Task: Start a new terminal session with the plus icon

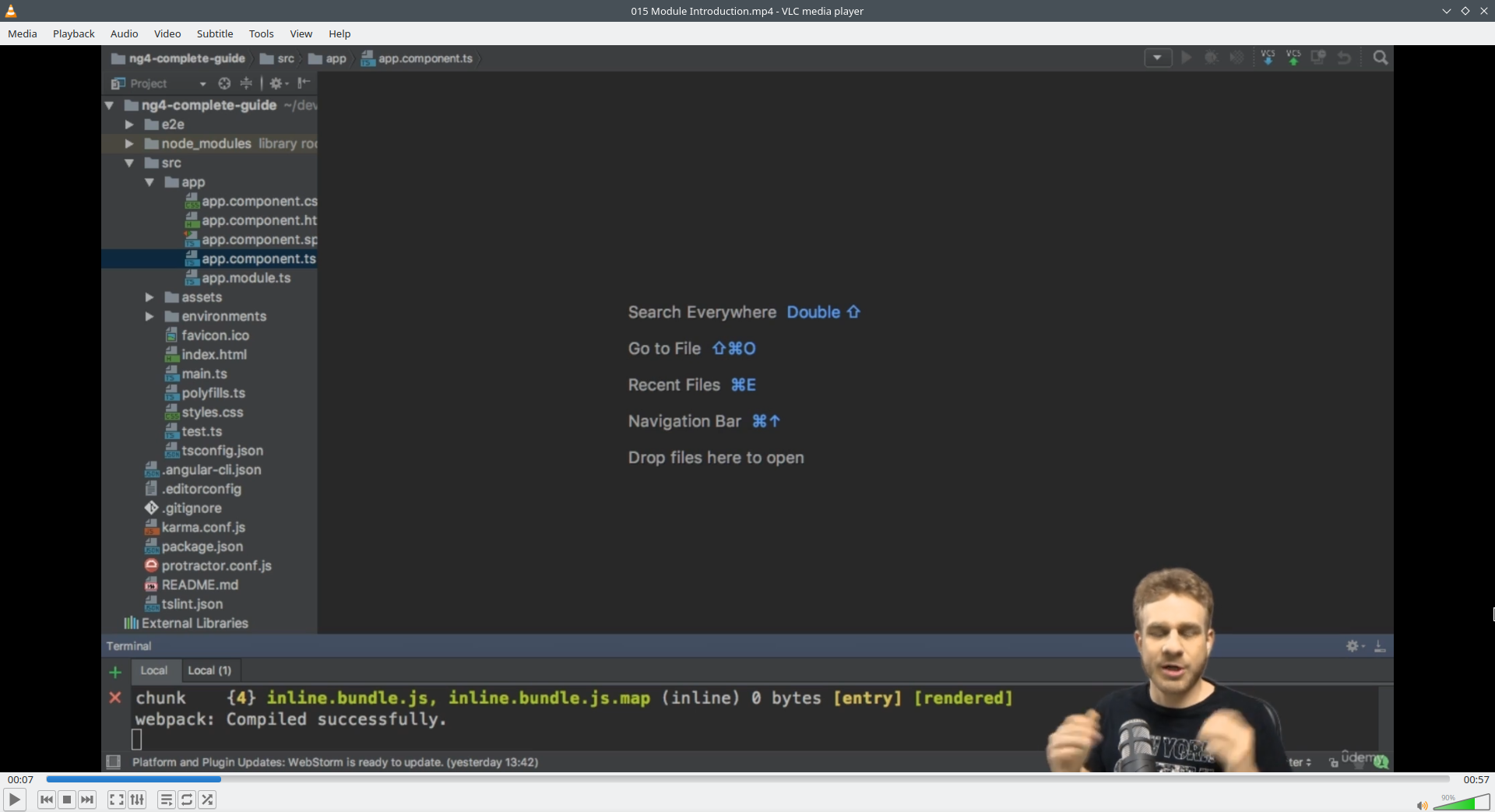Action: click(x=114, y=673)
